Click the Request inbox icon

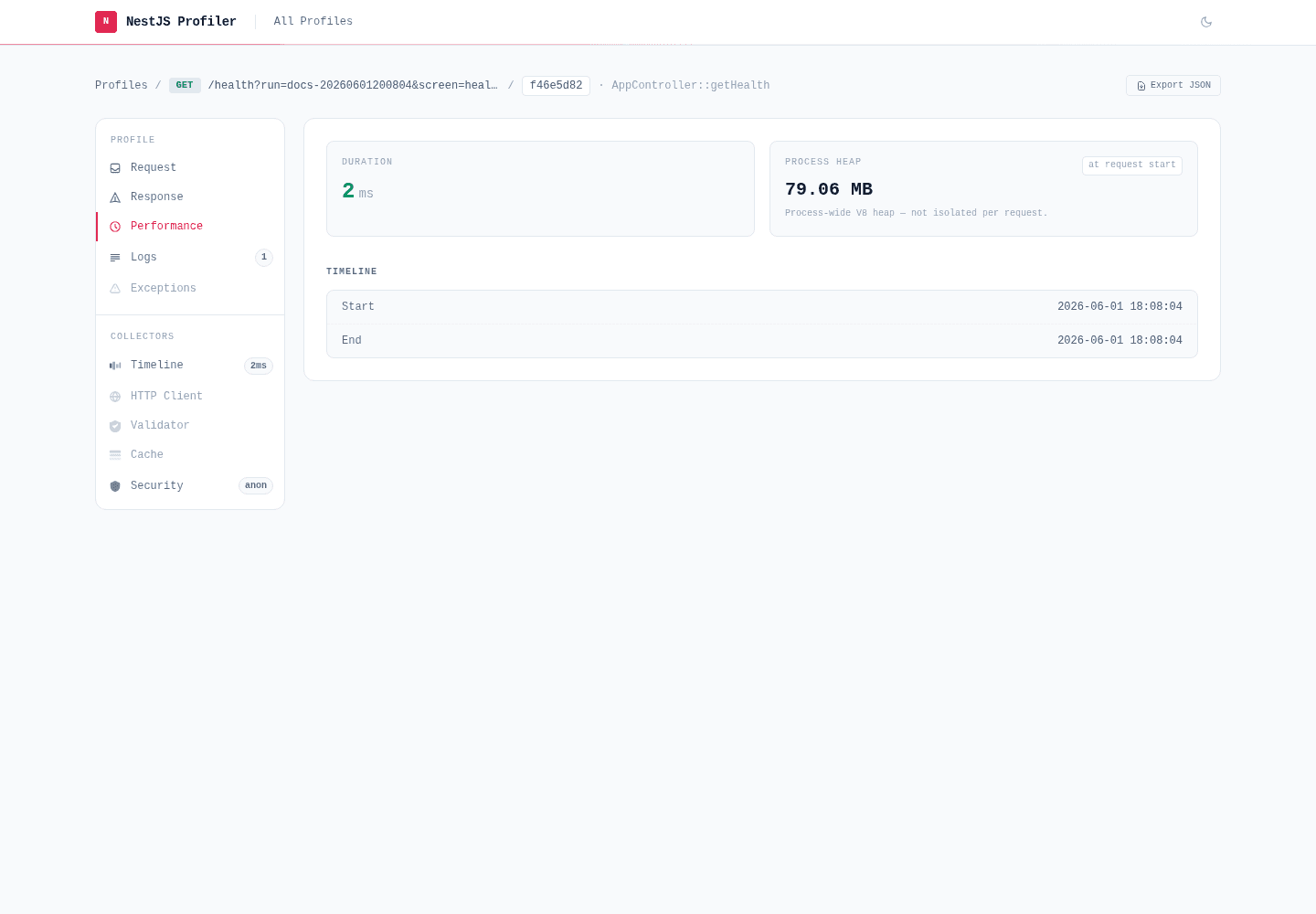115,168
